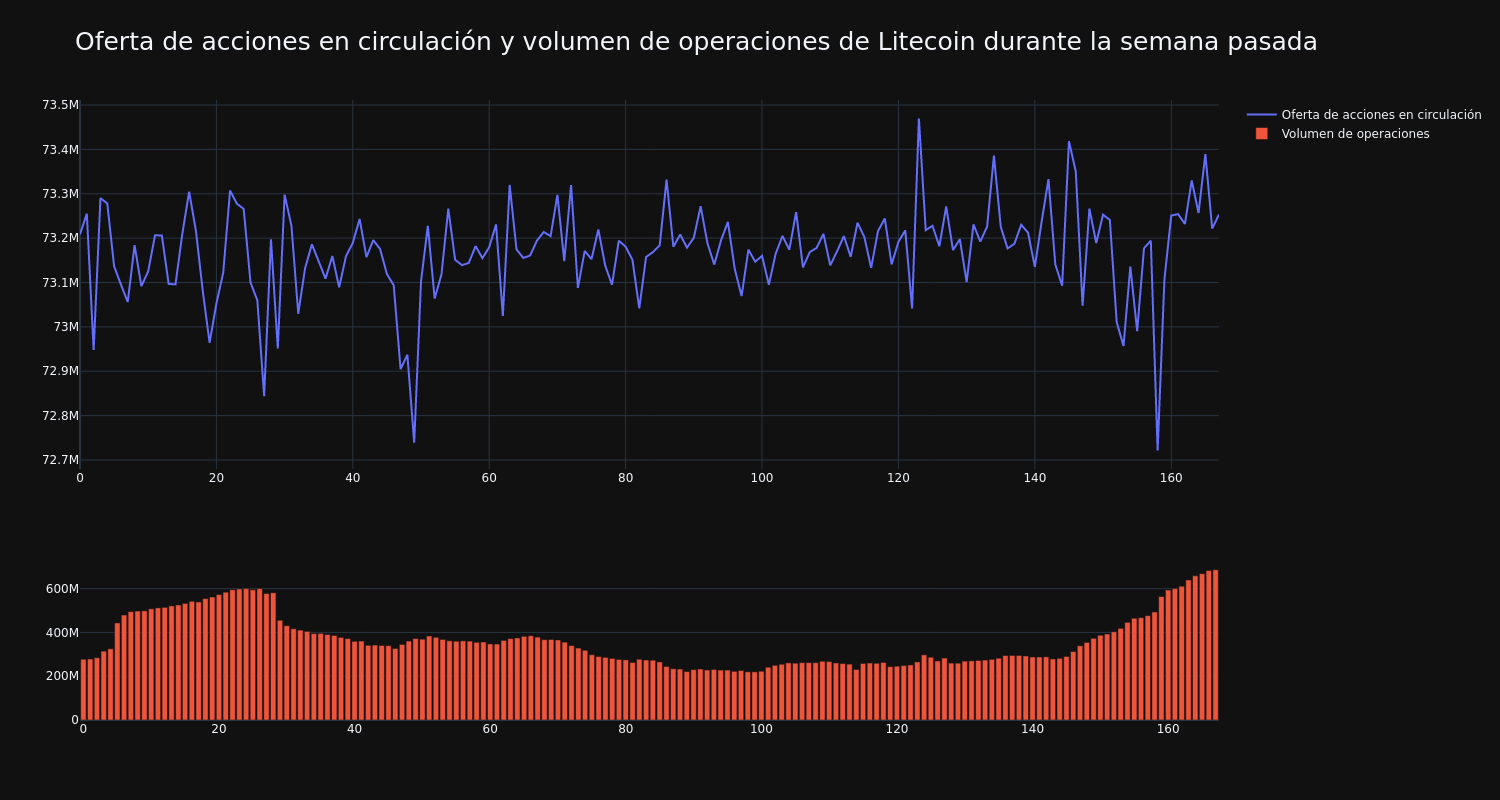The height and width of the screenshot is (800, 1500).
Task: Click x-axis tick 80 on the volume chart
Action: click(x=626, y=729)
